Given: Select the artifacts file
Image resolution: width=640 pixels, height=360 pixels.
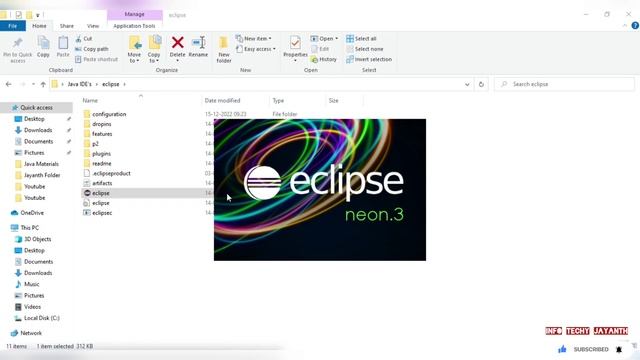Looking at the screenshot, I should click(x=98, y=183).
